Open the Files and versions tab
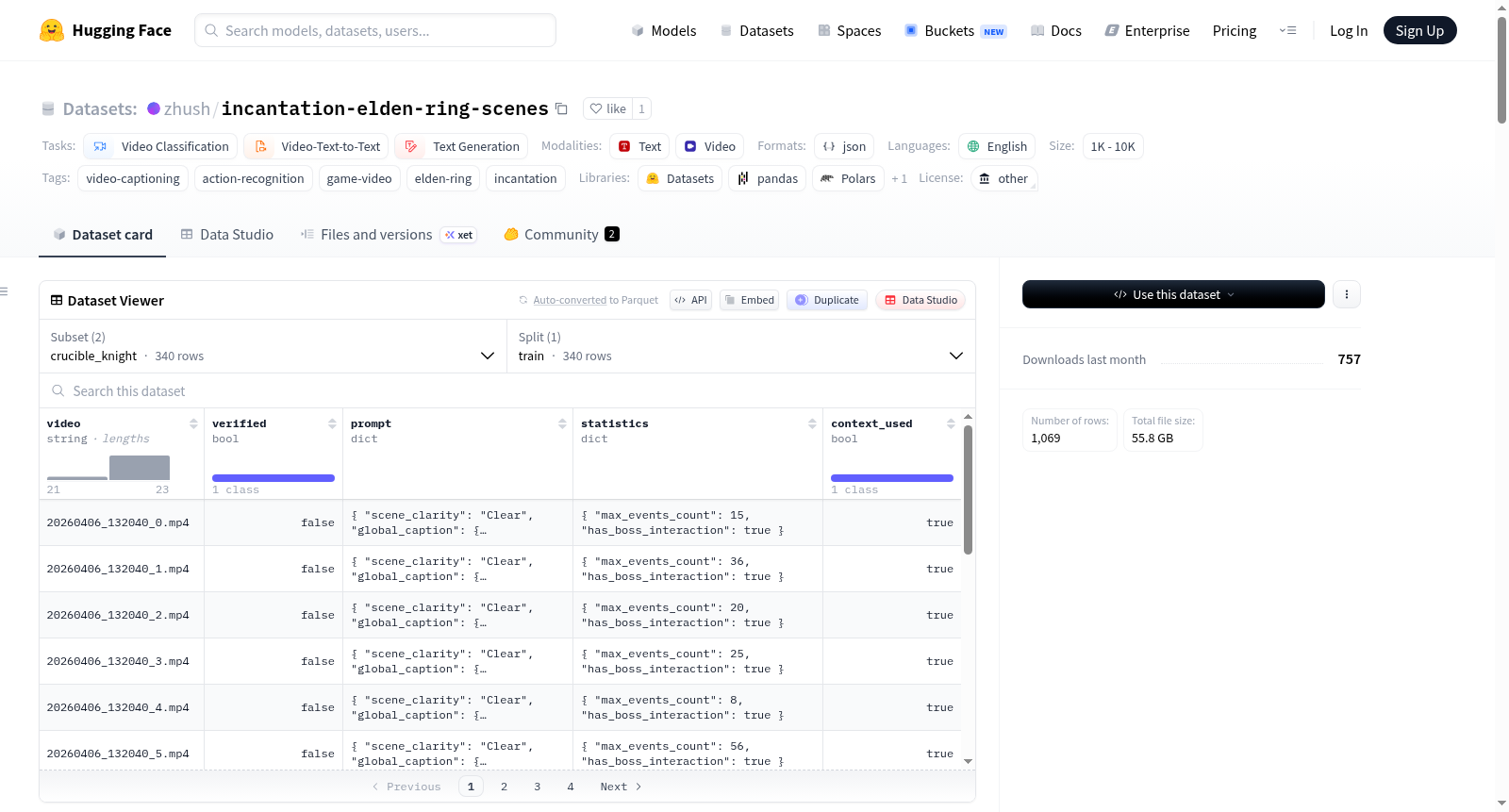 [389, 235]
